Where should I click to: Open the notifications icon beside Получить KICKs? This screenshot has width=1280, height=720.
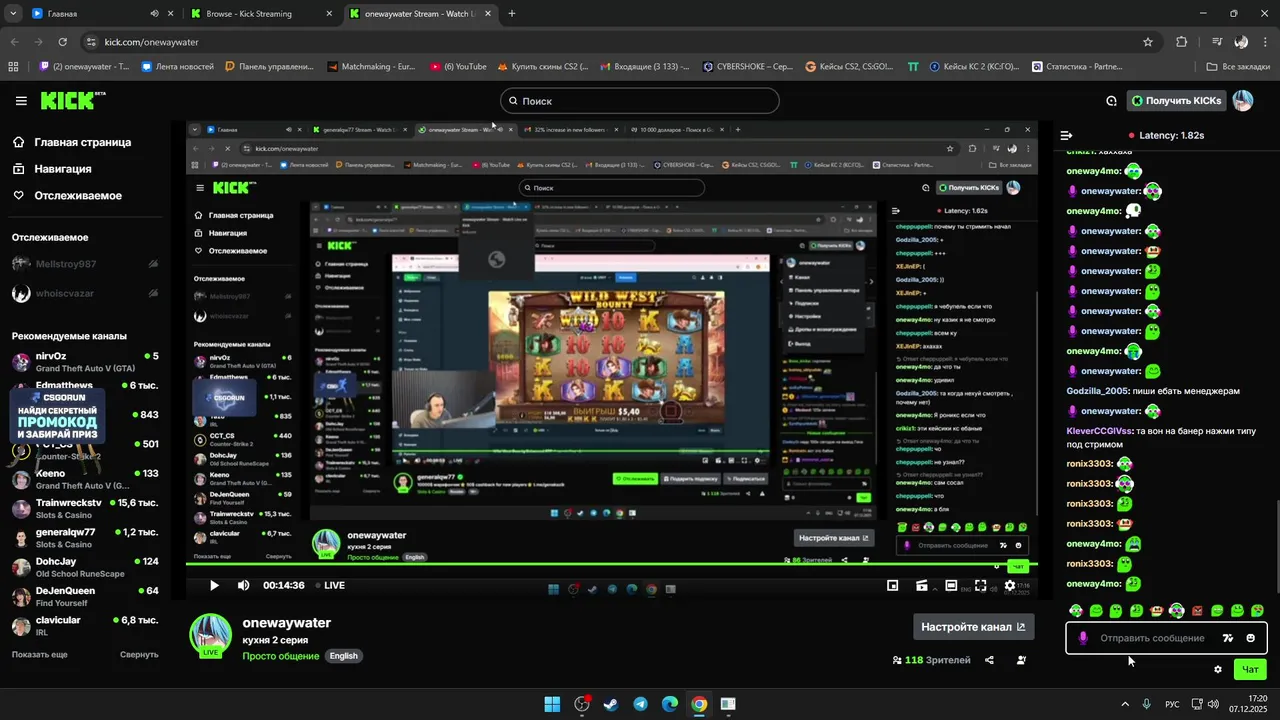1111,101
